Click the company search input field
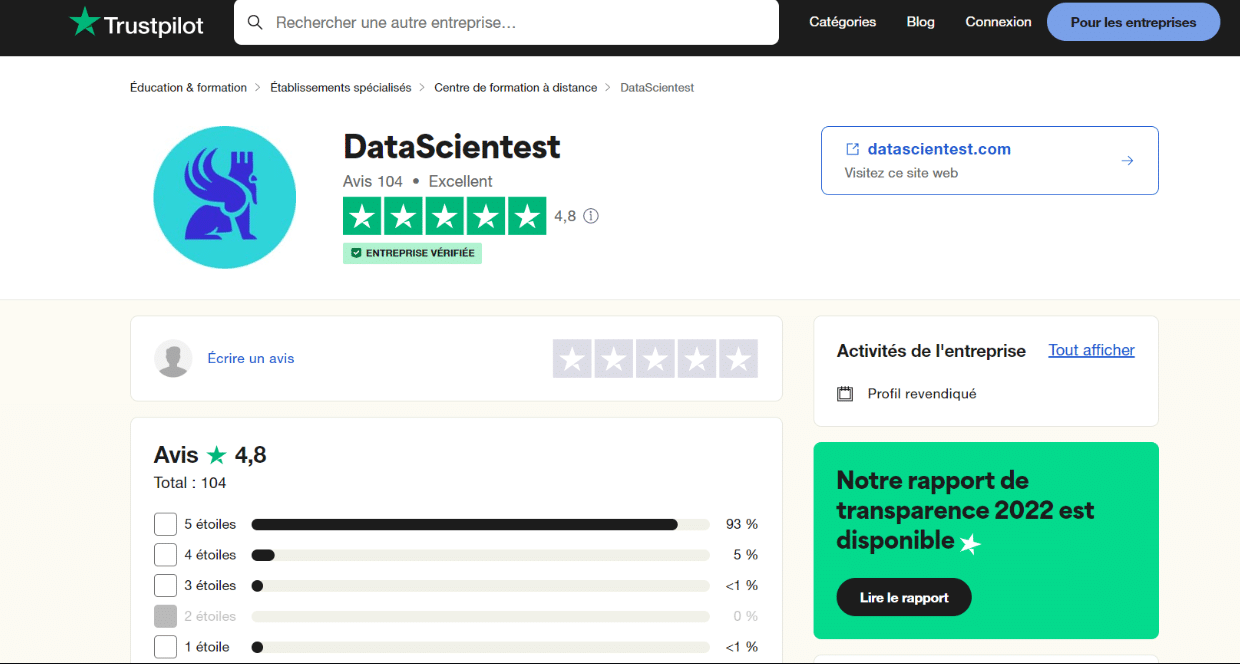Screen dimensions: 1240x664 (520, 22)
